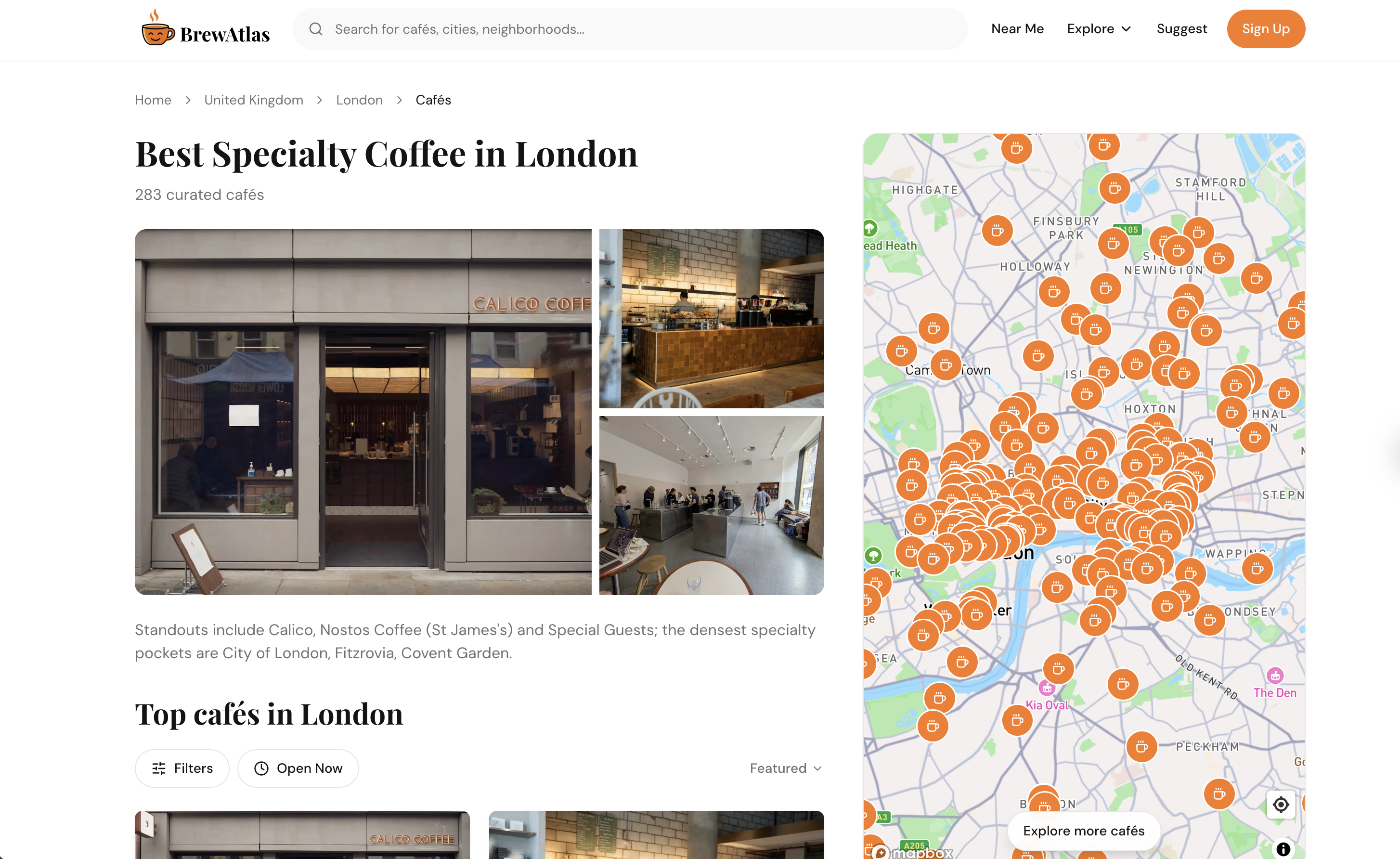The height and width of the screenshot is (859, 1400).
Task: Select the café pin left of Finsbury Park
Action: coord(997,231)
